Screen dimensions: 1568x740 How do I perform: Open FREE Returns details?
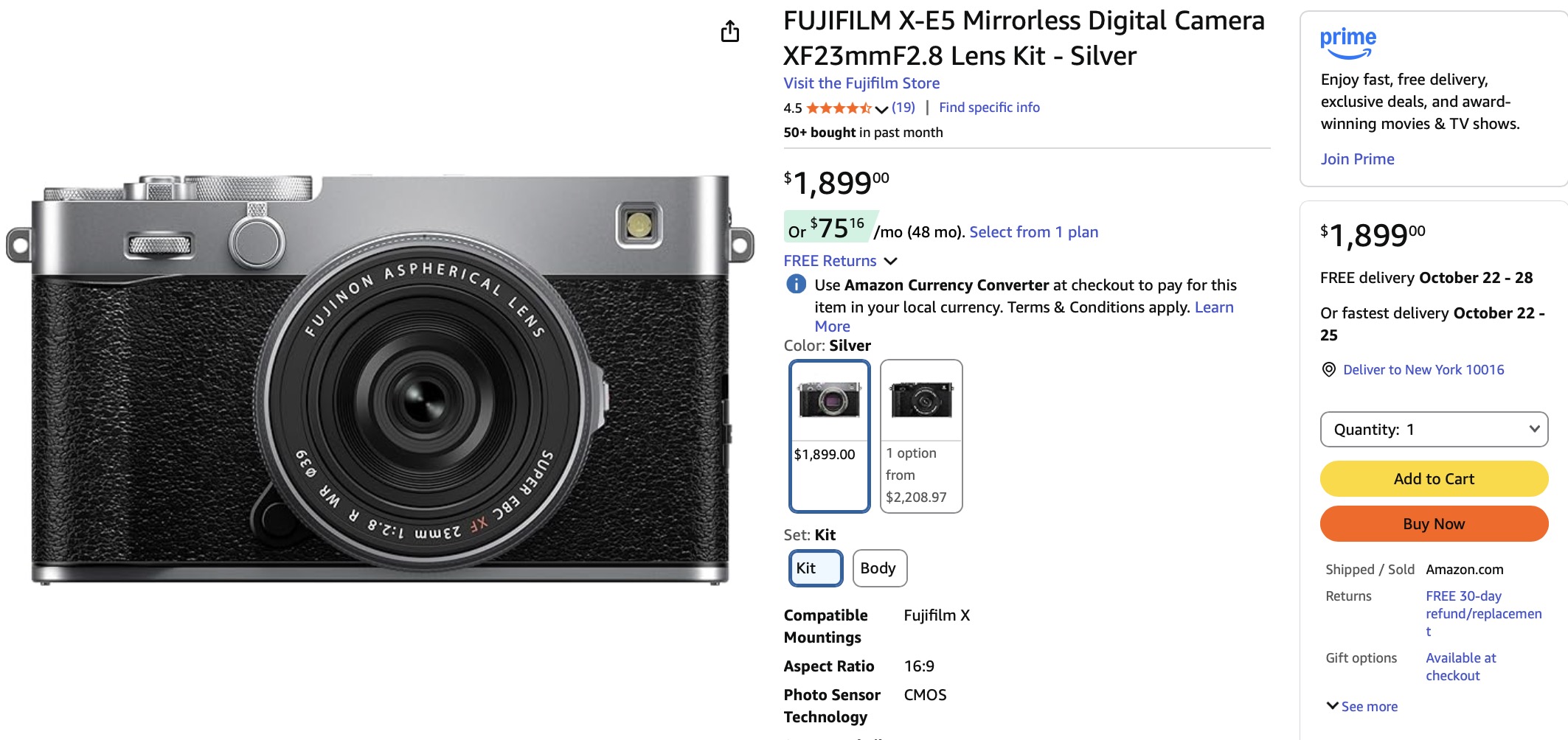(828, 260)
